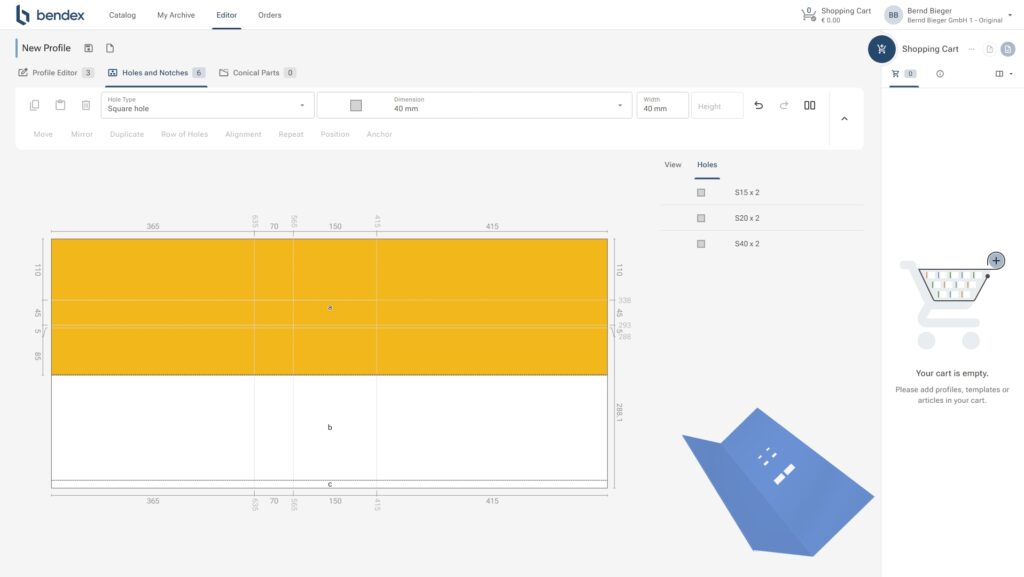Image resolution: width=1024 pixels, height=577 pixels.
Task: Toggle the S20 x 2 hole checkbox
Action: click(701, 218)
